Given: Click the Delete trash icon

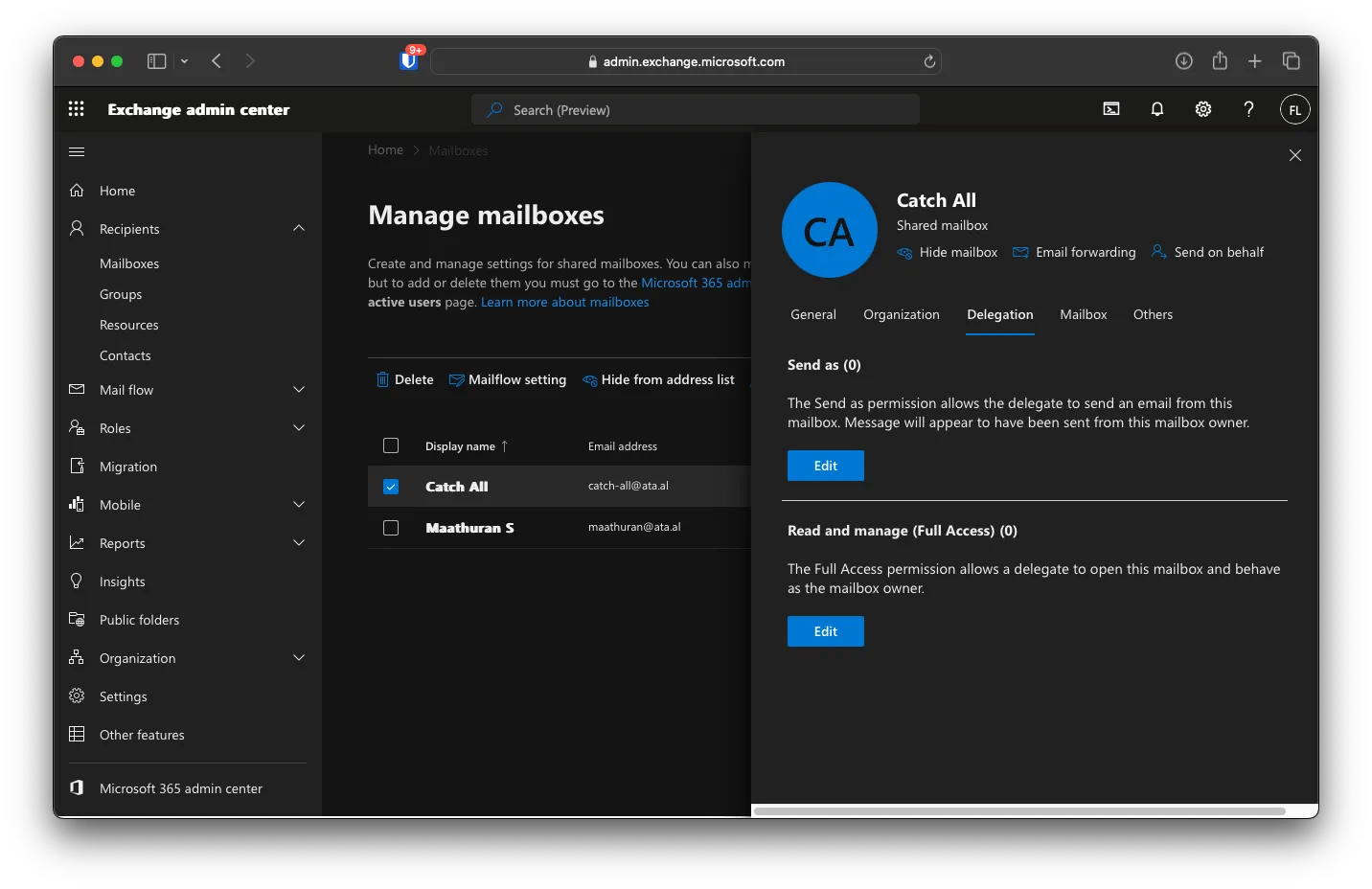Looking at the screenshot, I should click(382, 379).
